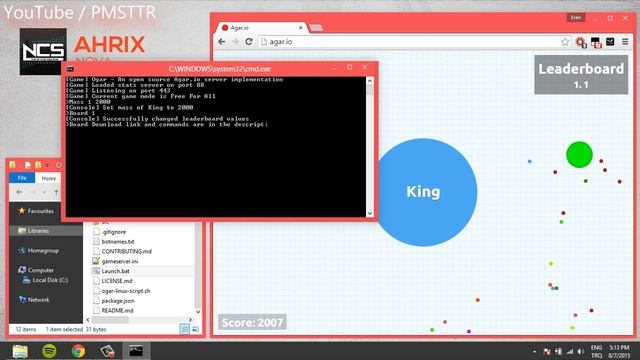Select the CONTRIBUTING.md file
Viewport: 640px width, 360px height.
click(126, 251)
